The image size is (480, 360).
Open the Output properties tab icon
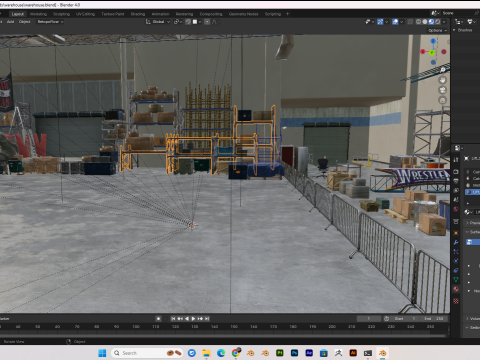(456, 181)
